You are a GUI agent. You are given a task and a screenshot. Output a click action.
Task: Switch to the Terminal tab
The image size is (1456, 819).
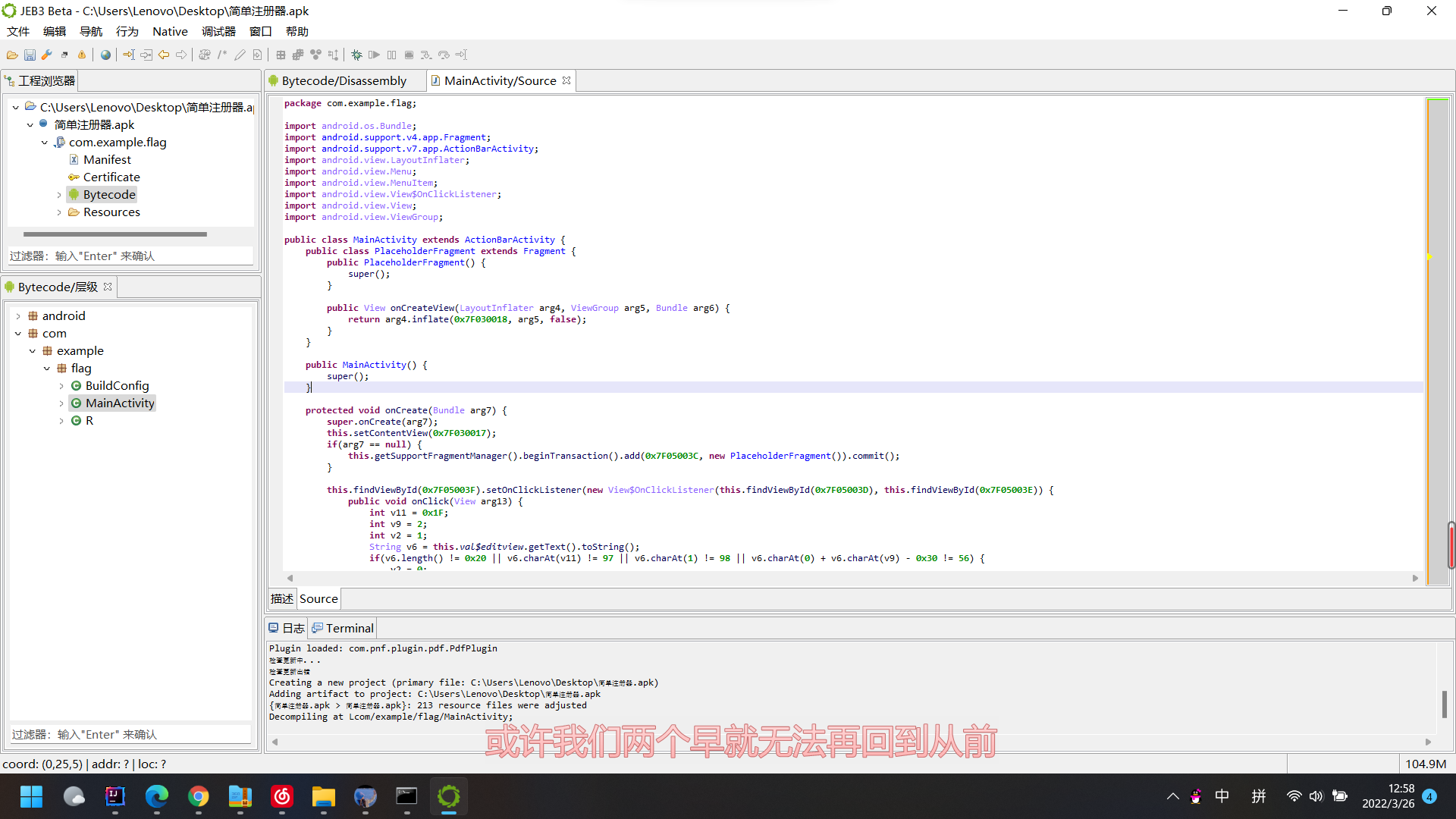pyautogui.click(x=349, y=628)
